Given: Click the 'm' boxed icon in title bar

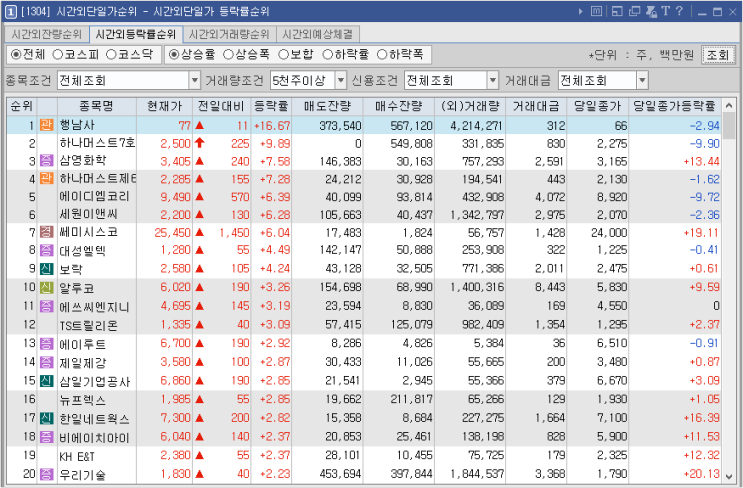Looking at the screenshot, I should tap(597, 11).
